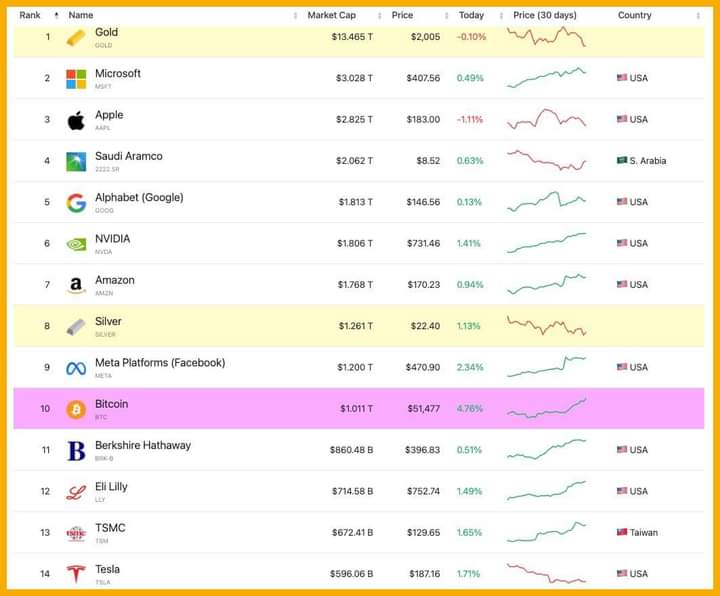This screenshot has width=720, height=596.
Task: Open the Amazon company link
Action: [x=115, y=280]
